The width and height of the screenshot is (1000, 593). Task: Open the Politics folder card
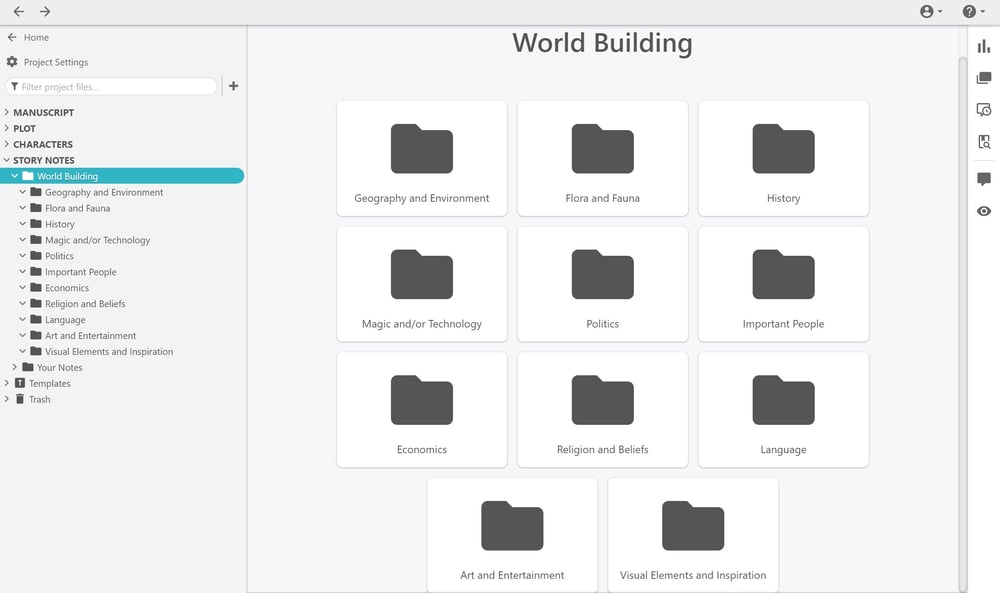pyautogui.click(x=603, y=284)
